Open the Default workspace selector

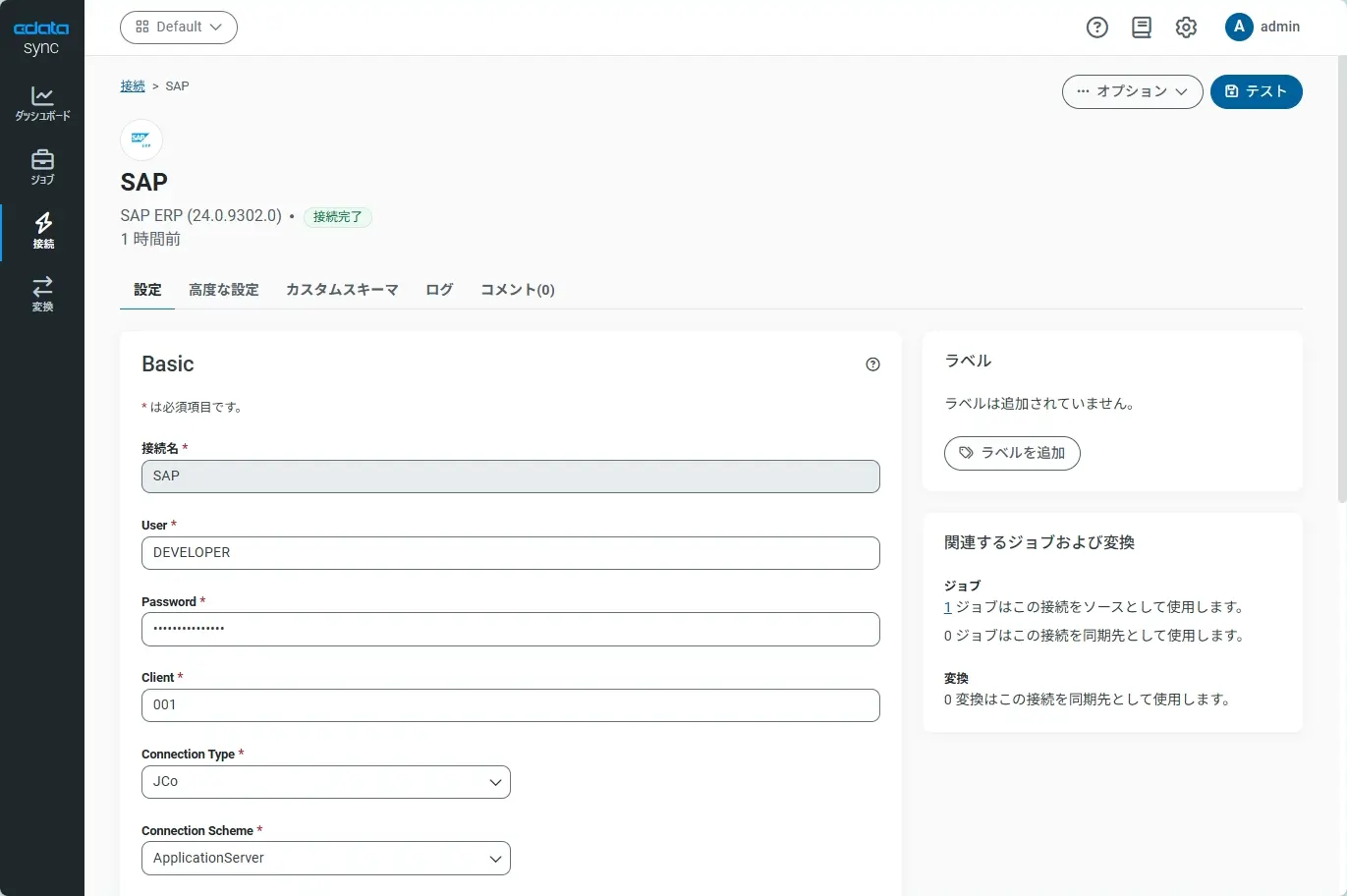point(178,28)
